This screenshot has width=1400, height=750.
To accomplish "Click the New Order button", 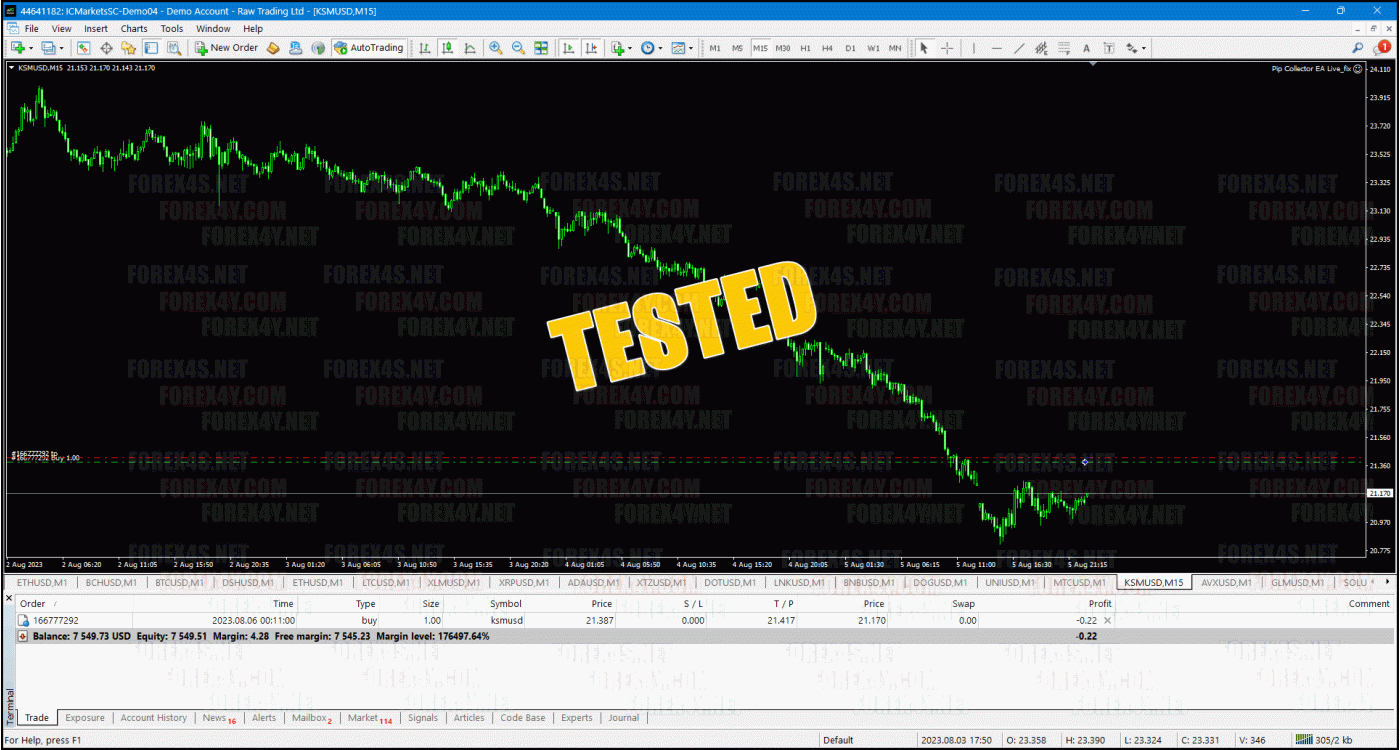I will (x=227, y=48).
